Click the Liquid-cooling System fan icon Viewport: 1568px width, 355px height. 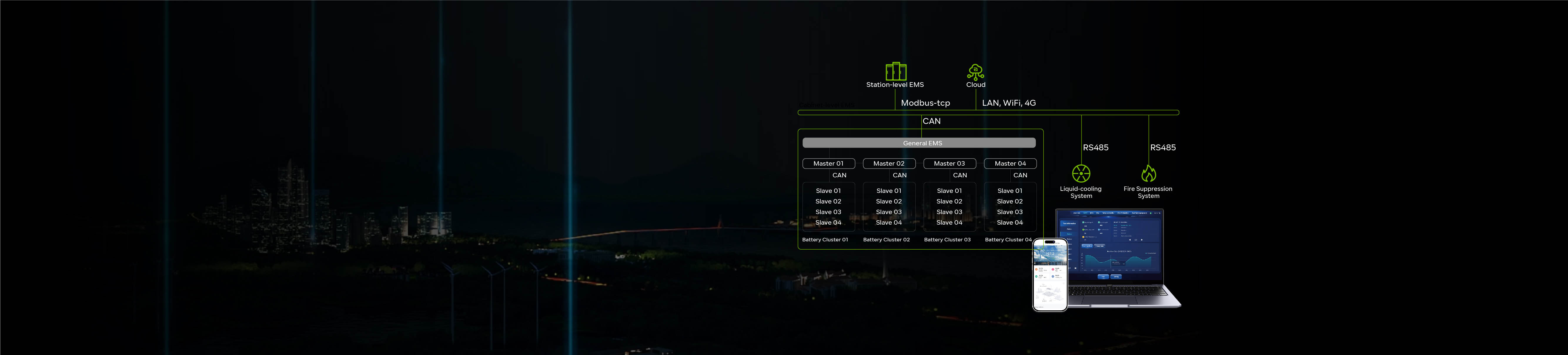pos(1081,174)
